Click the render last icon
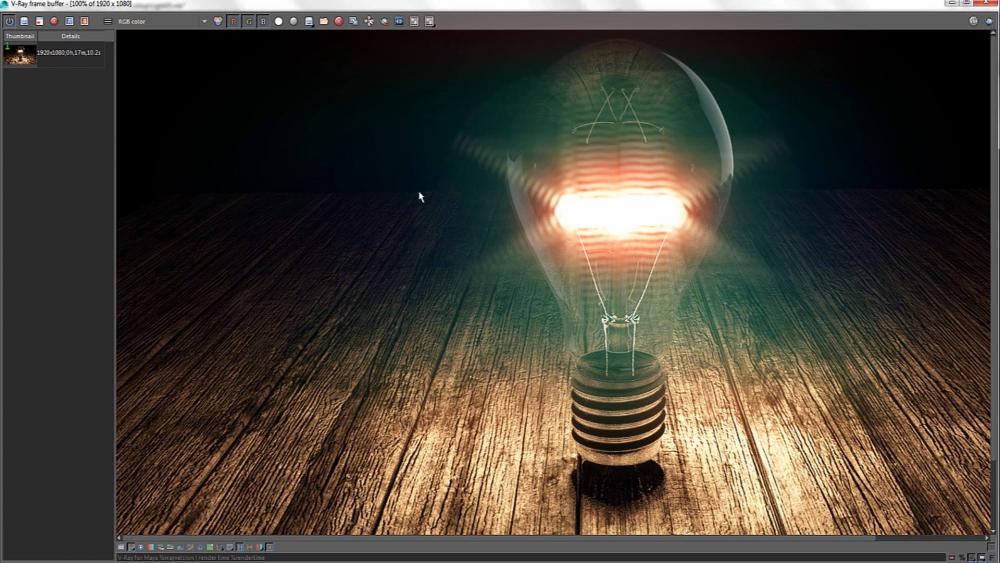 [430, 21]
